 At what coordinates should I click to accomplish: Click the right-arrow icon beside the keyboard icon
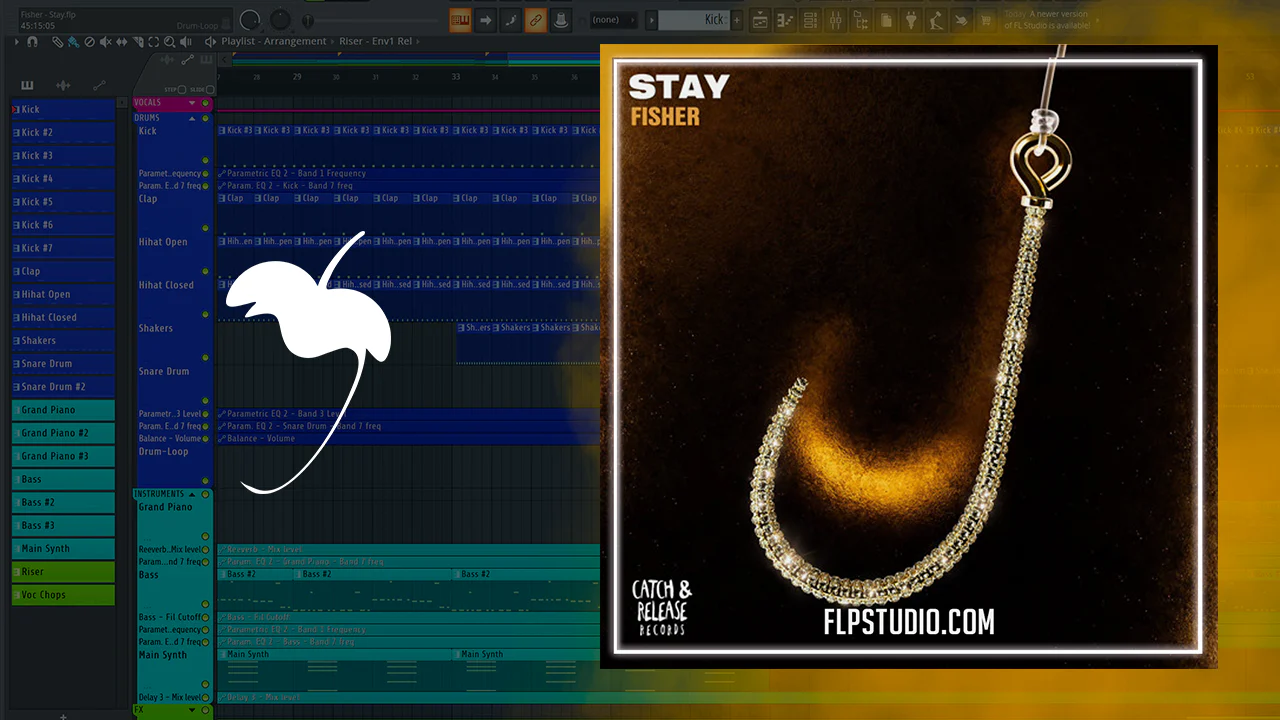coord(485,19)
